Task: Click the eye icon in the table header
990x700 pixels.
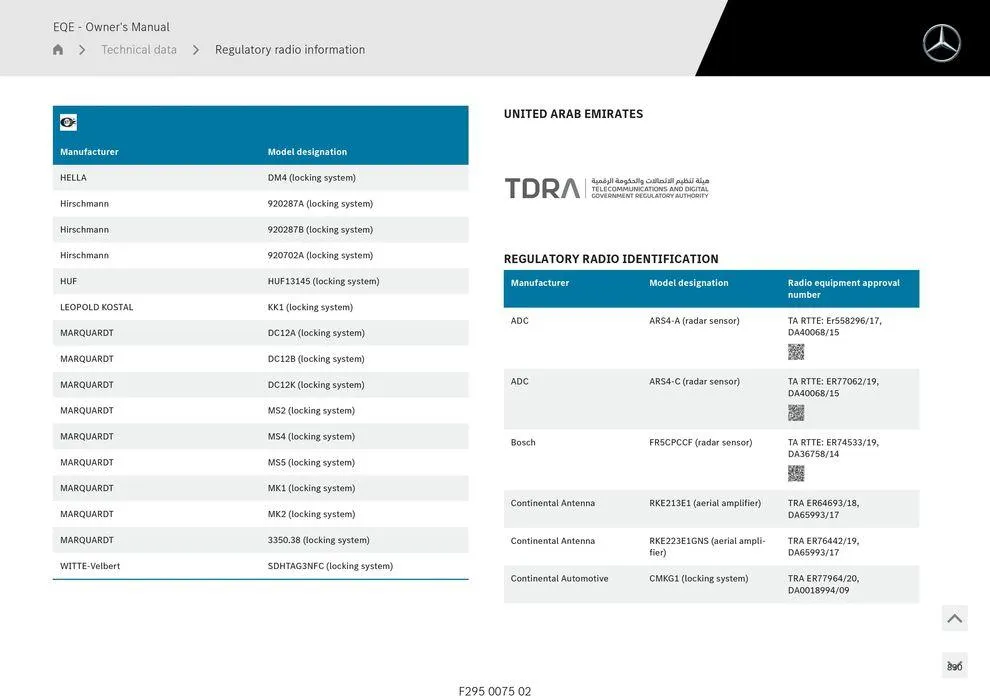Action: pos(67,121)
